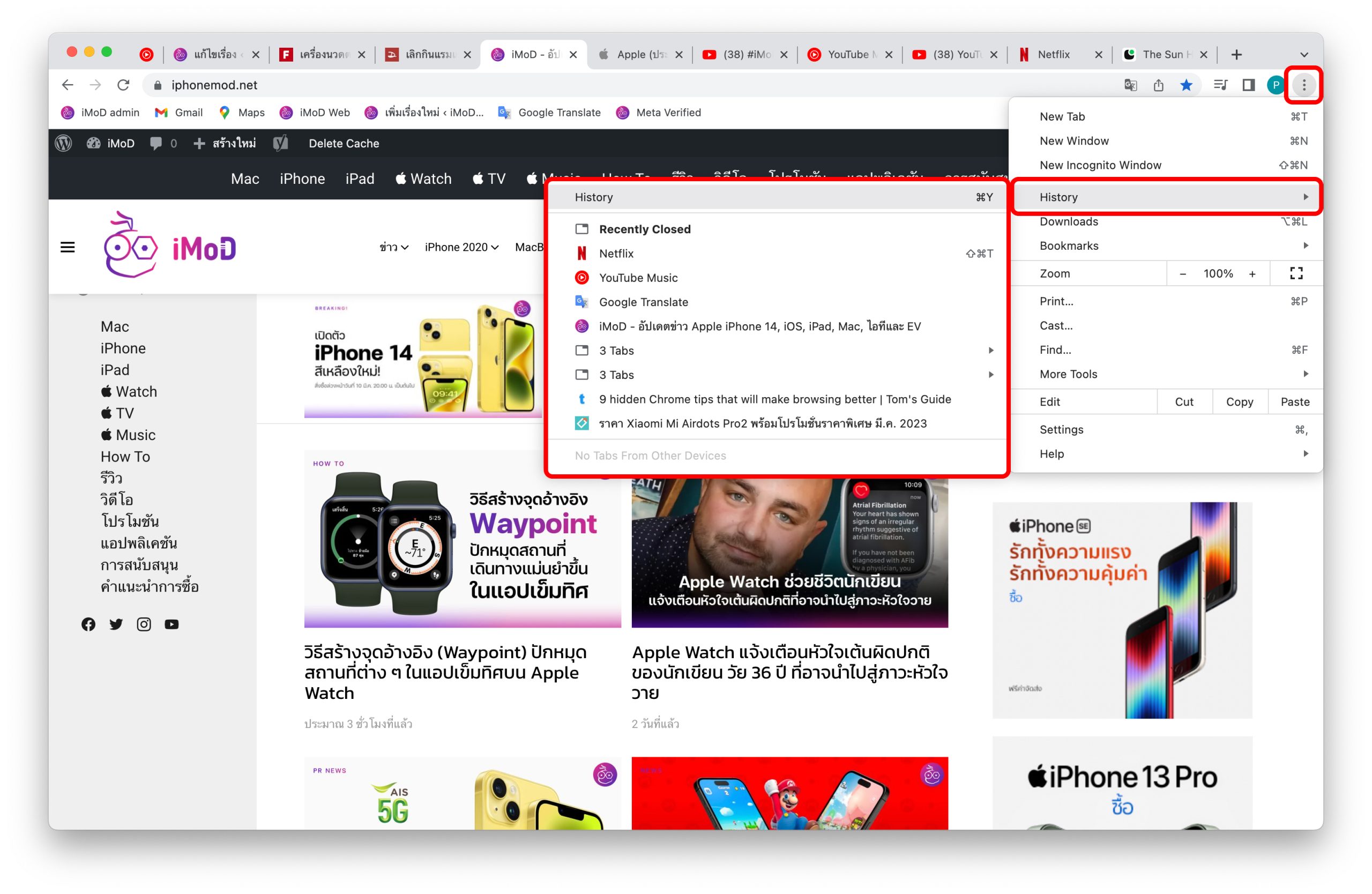Click the Google Translate icon in address bar
This screenshot has height=894, width=1372.
1130,85
